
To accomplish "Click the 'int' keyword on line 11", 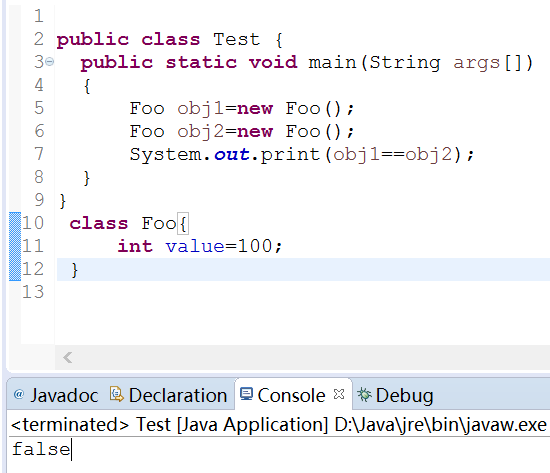I will pyautogui.click(x=135, y=246).
